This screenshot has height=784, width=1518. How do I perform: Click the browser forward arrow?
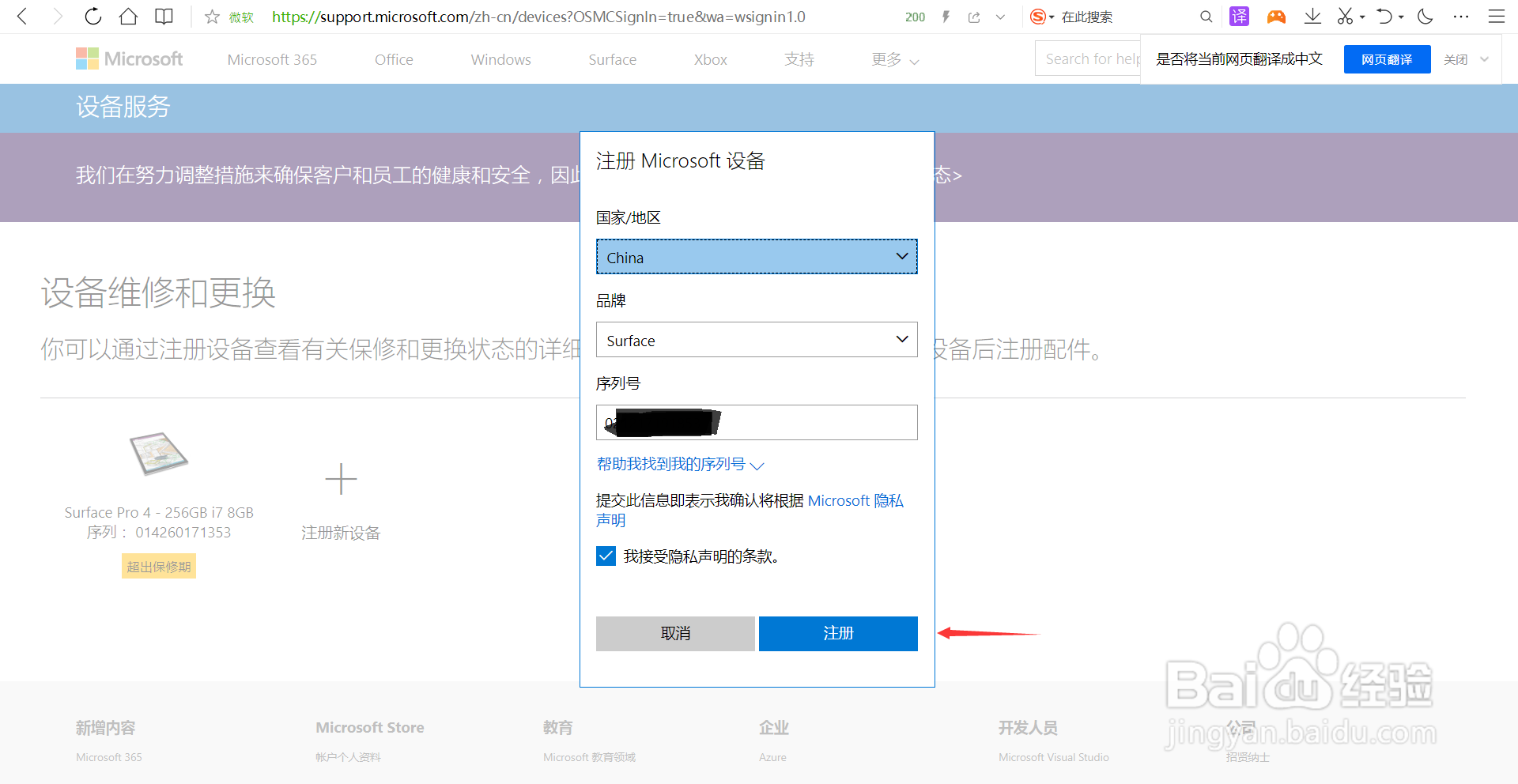(57, 17)
